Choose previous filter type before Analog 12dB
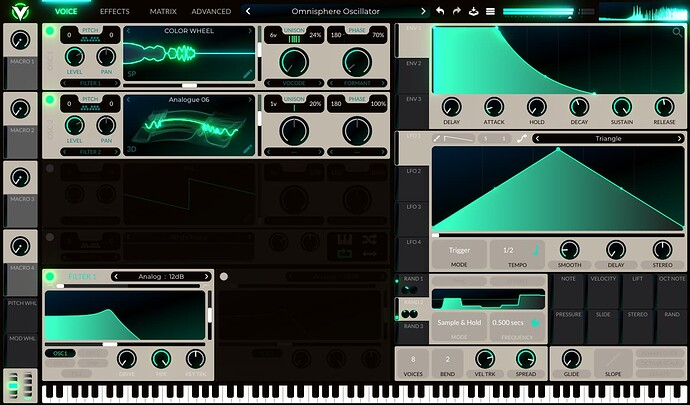The image size is (690, 405). coord(117,276)
